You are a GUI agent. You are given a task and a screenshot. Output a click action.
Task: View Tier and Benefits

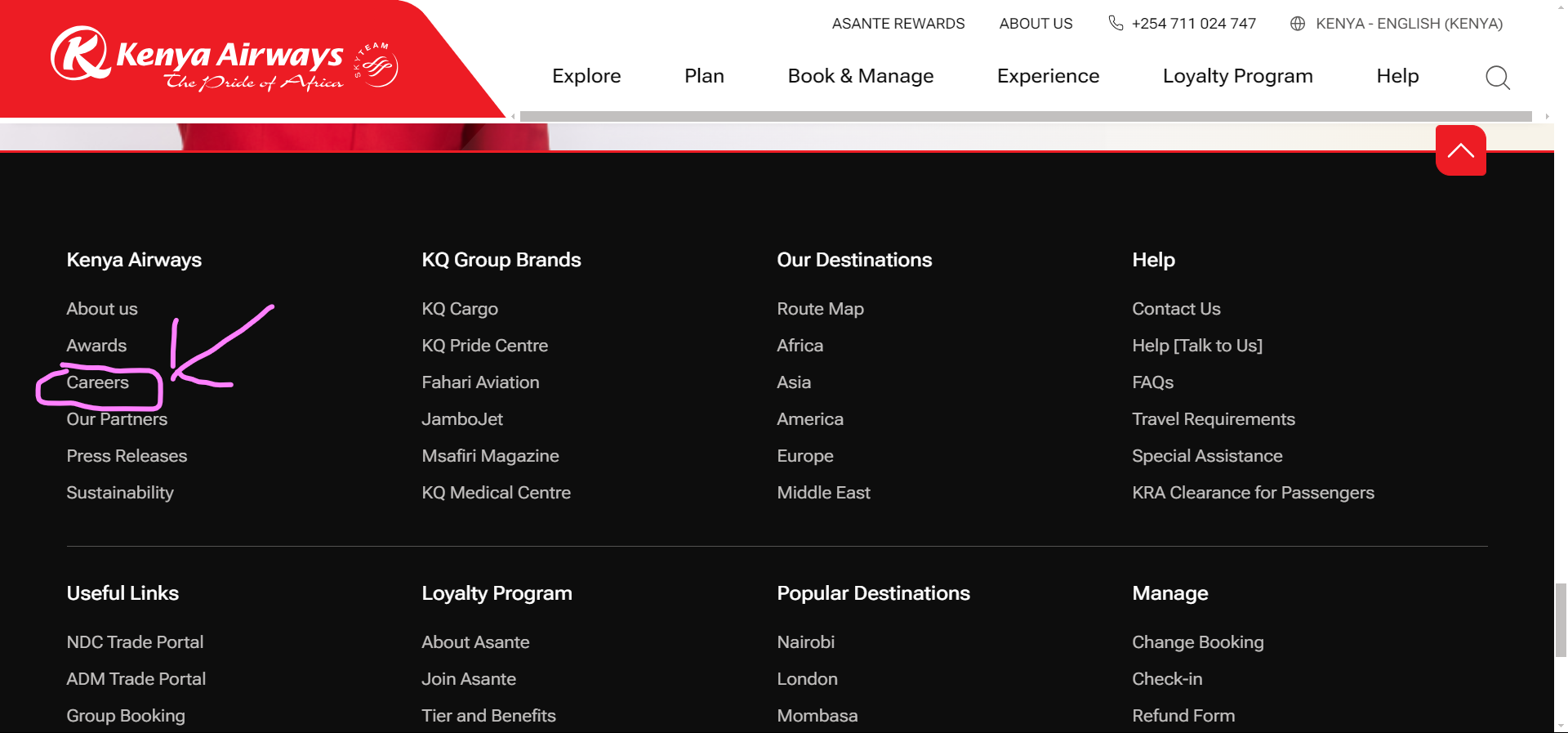click(x=488, y=716)
